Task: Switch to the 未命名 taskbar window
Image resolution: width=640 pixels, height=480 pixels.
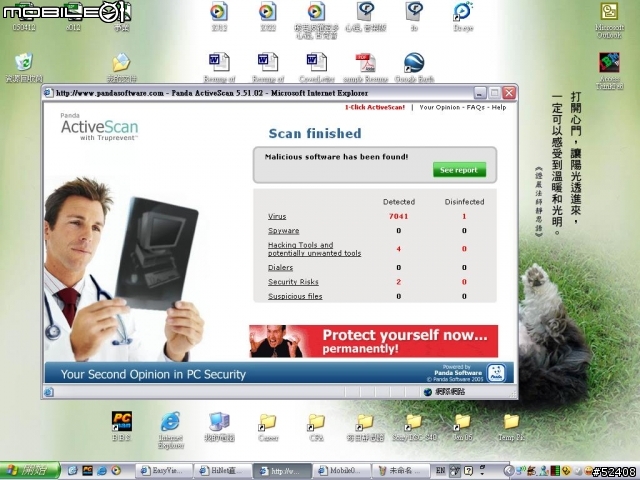Action: coord(402,471)
